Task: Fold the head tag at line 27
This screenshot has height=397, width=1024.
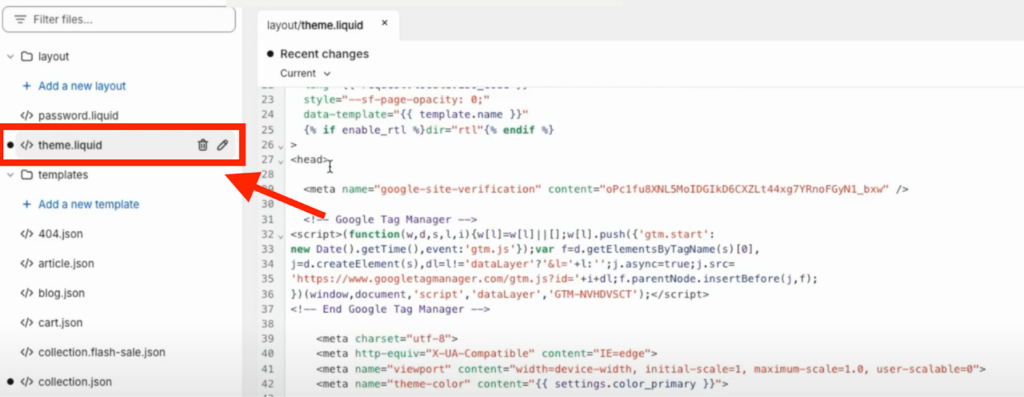Action: (281, 161)
